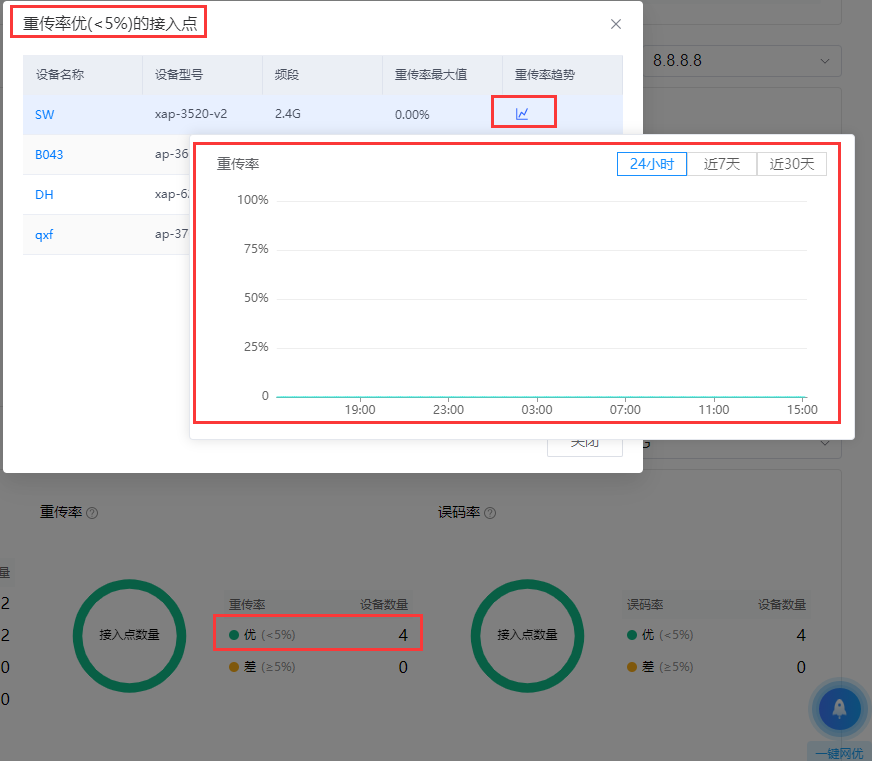Screen dimensions: 872x761
Task: Click the help icon beside 误码率 heading
Action: (x=490, y=513)
